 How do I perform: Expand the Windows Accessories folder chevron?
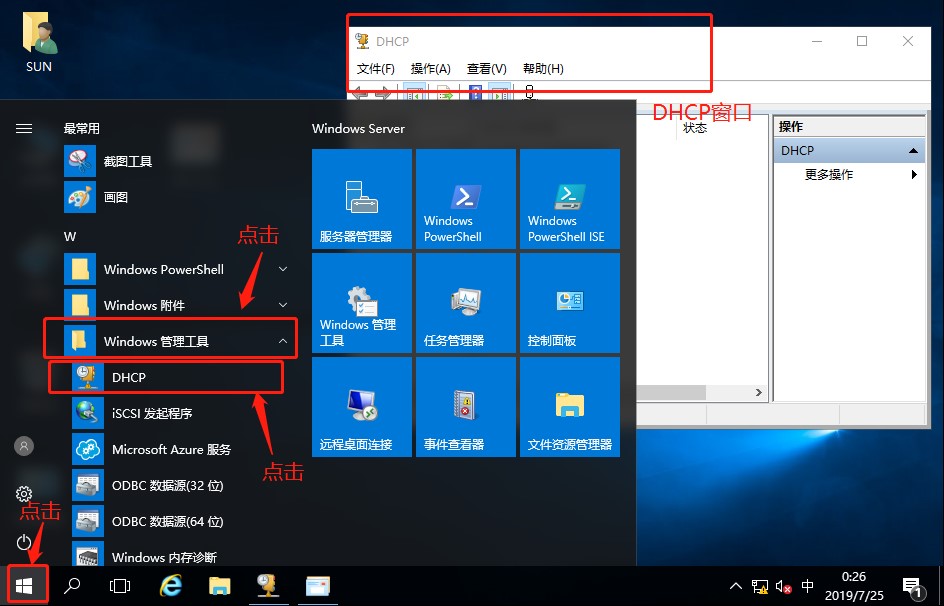pyautogui.click(x=283, y=305)
